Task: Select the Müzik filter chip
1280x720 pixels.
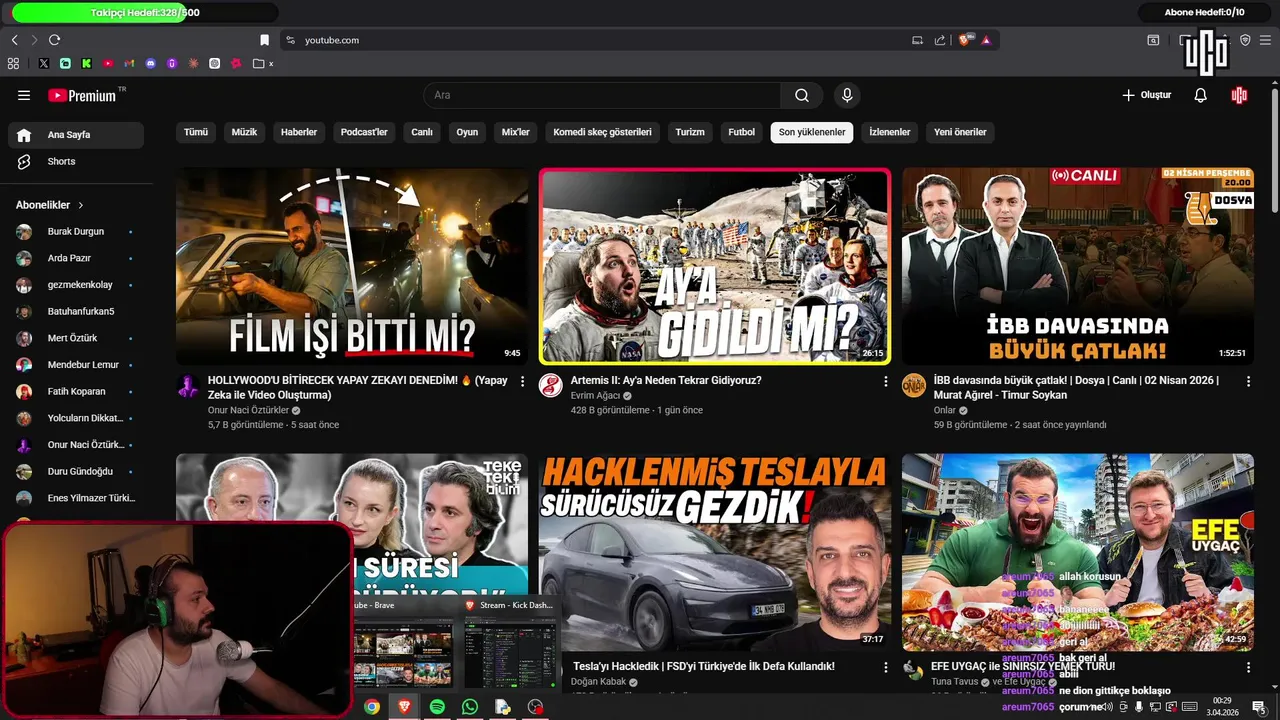Action: click(x=245, y=132)
